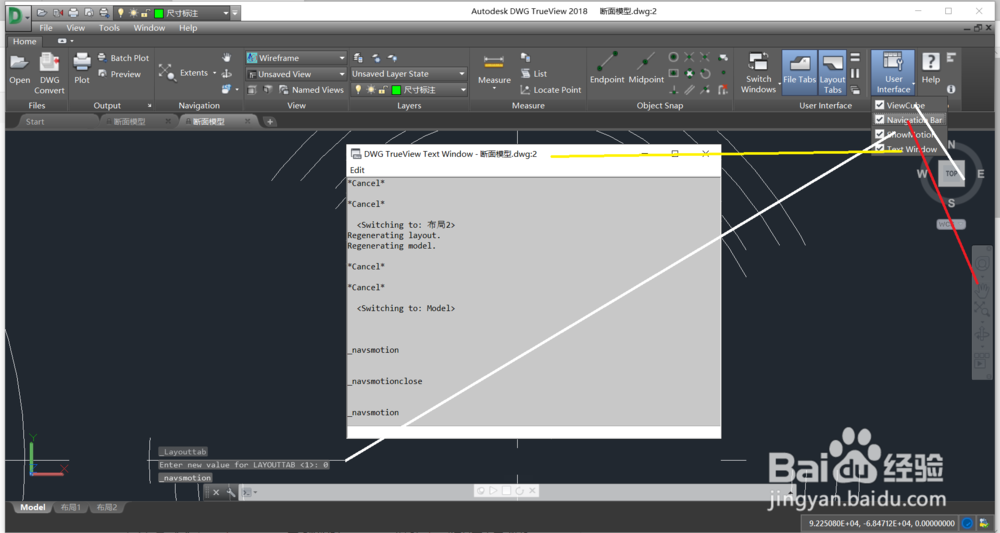
Task: Launch DWG Convert from the ribbon
Action: click(x=50, y=73)
